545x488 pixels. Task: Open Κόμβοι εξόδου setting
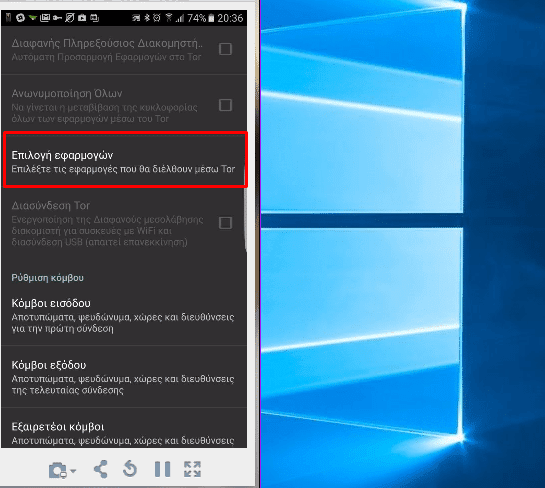[124, 377]
